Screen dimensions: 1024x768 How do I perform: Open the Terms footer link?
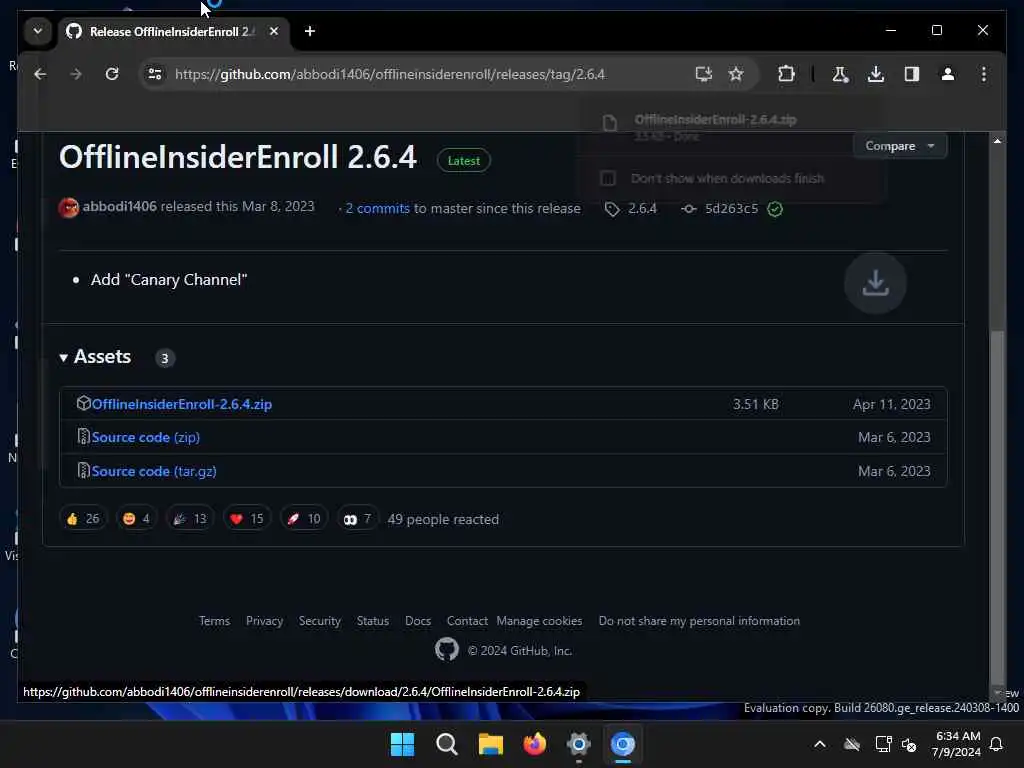pos(214,621)
